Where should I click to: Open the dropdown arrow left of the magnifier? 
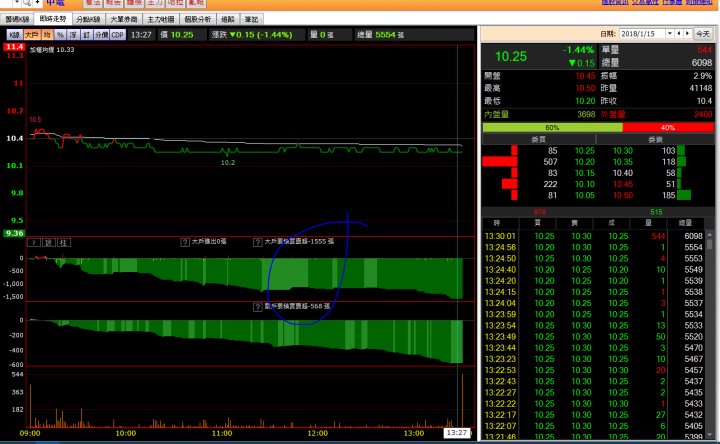click(x=17, y=3)
